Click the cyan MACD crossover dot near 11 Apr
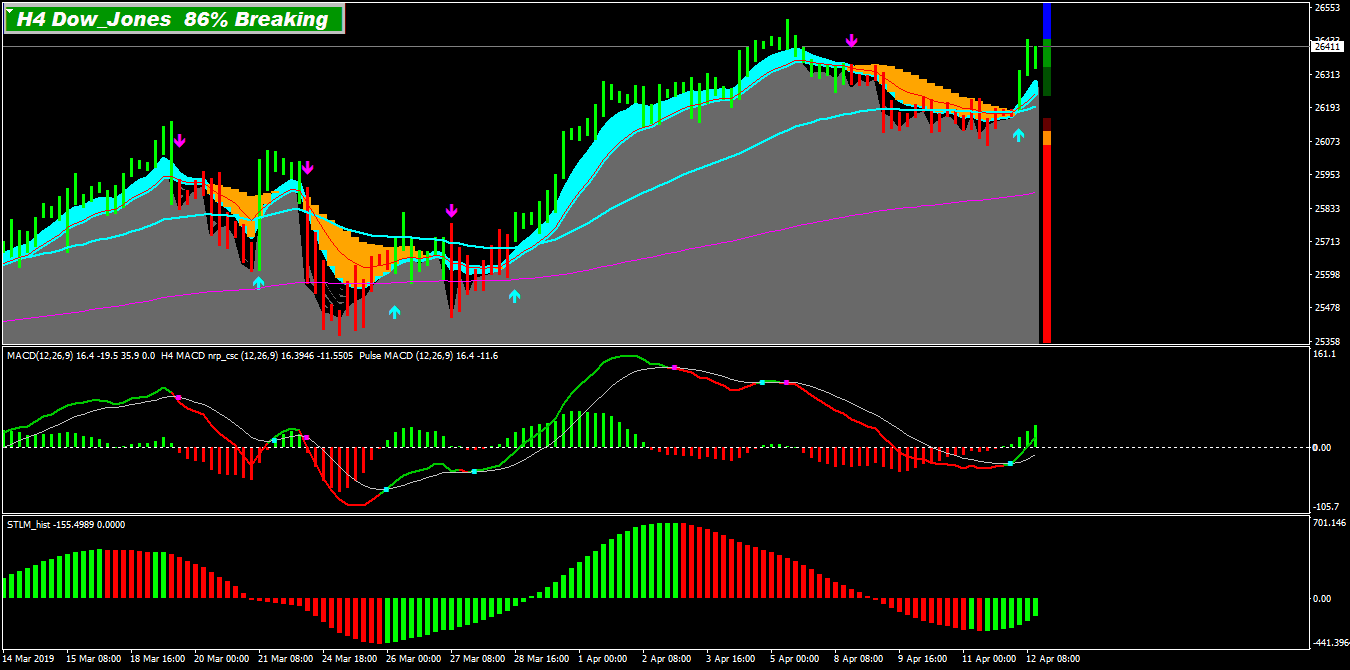 click(x=1010, y=463)
